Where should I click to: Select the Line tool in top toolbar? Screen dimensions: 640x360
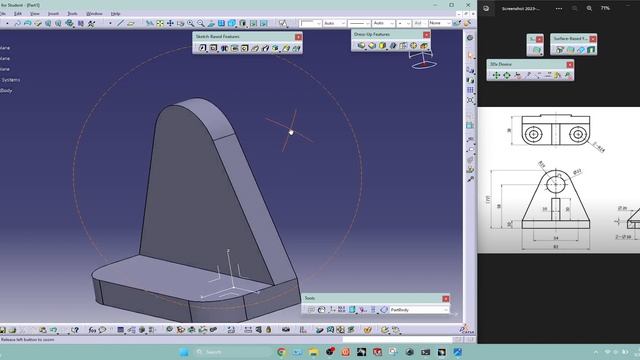[x=120, y=24]
